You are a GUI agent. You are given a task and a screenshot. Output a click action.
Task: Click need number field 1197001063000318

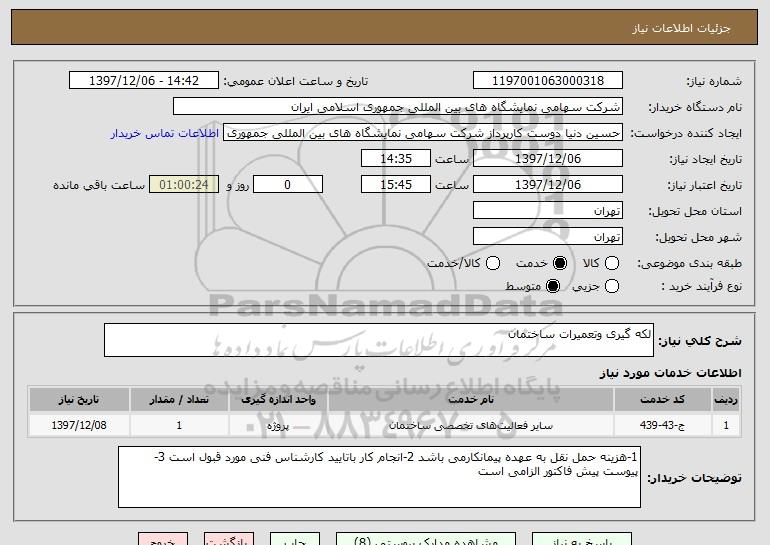coord(548,81)
